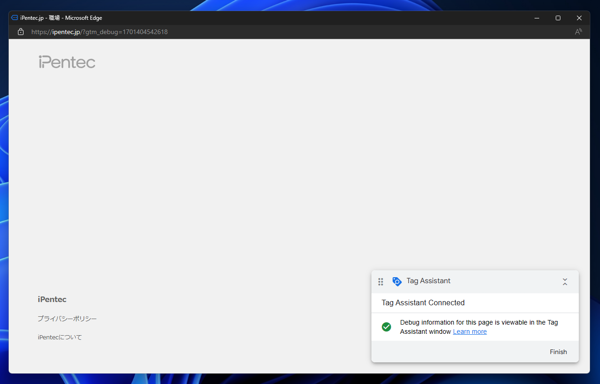Viewport: 600px width, 384px height.
Task: Maximize the Microsoft Edge window
Action: (x=558, y=18)
